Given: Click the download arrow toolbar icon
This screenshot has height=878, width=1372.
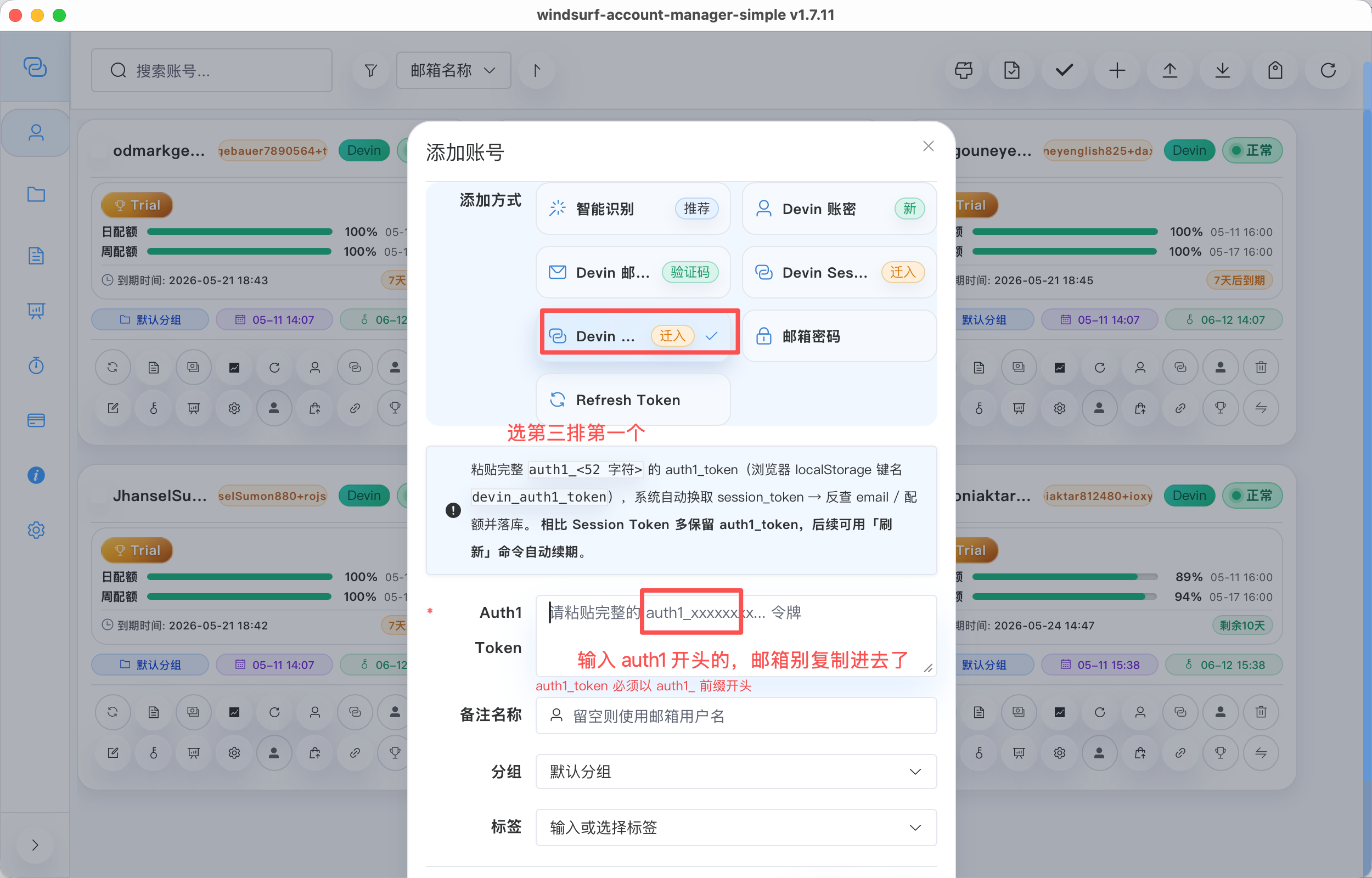Looking at the screenshot, I should pos(1222,70).
